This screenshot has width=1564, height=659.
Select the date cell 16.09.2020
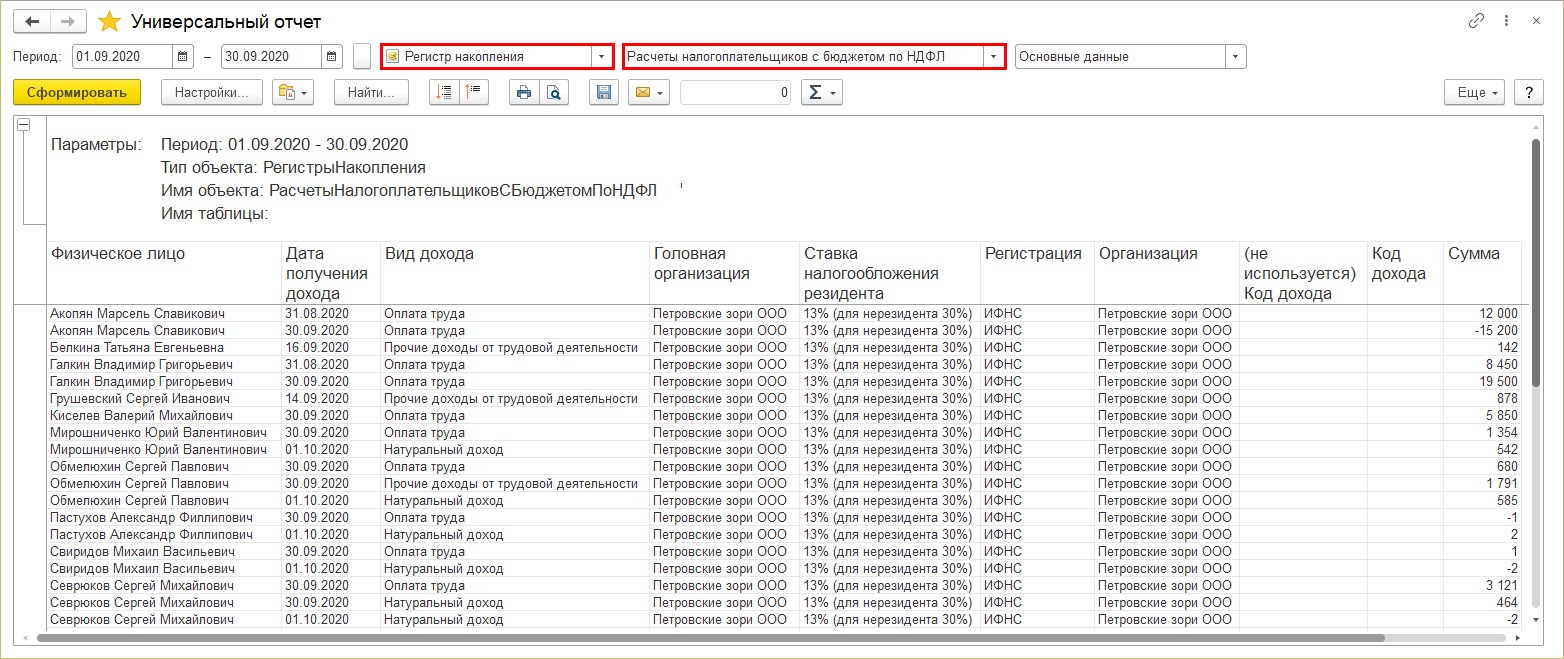(x=331, y=348)
